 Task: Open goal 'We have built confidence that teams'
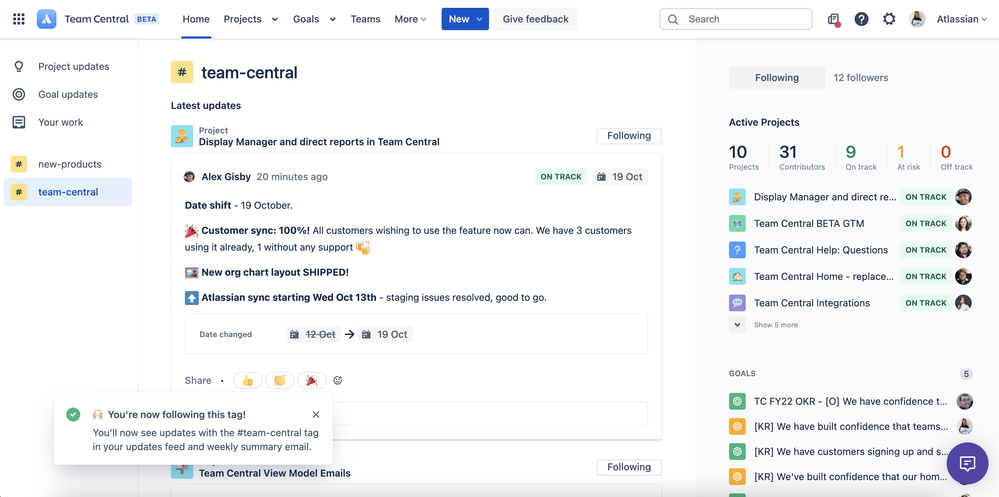point(851,426)
